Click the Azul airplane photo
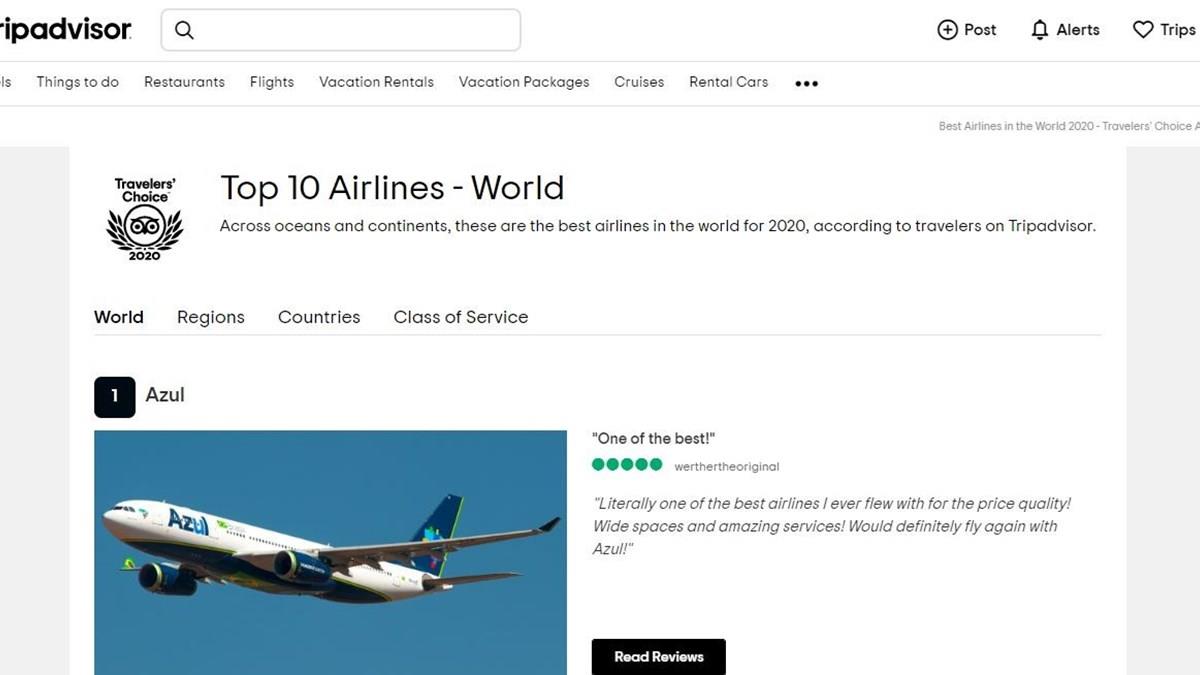 point(330,552)
